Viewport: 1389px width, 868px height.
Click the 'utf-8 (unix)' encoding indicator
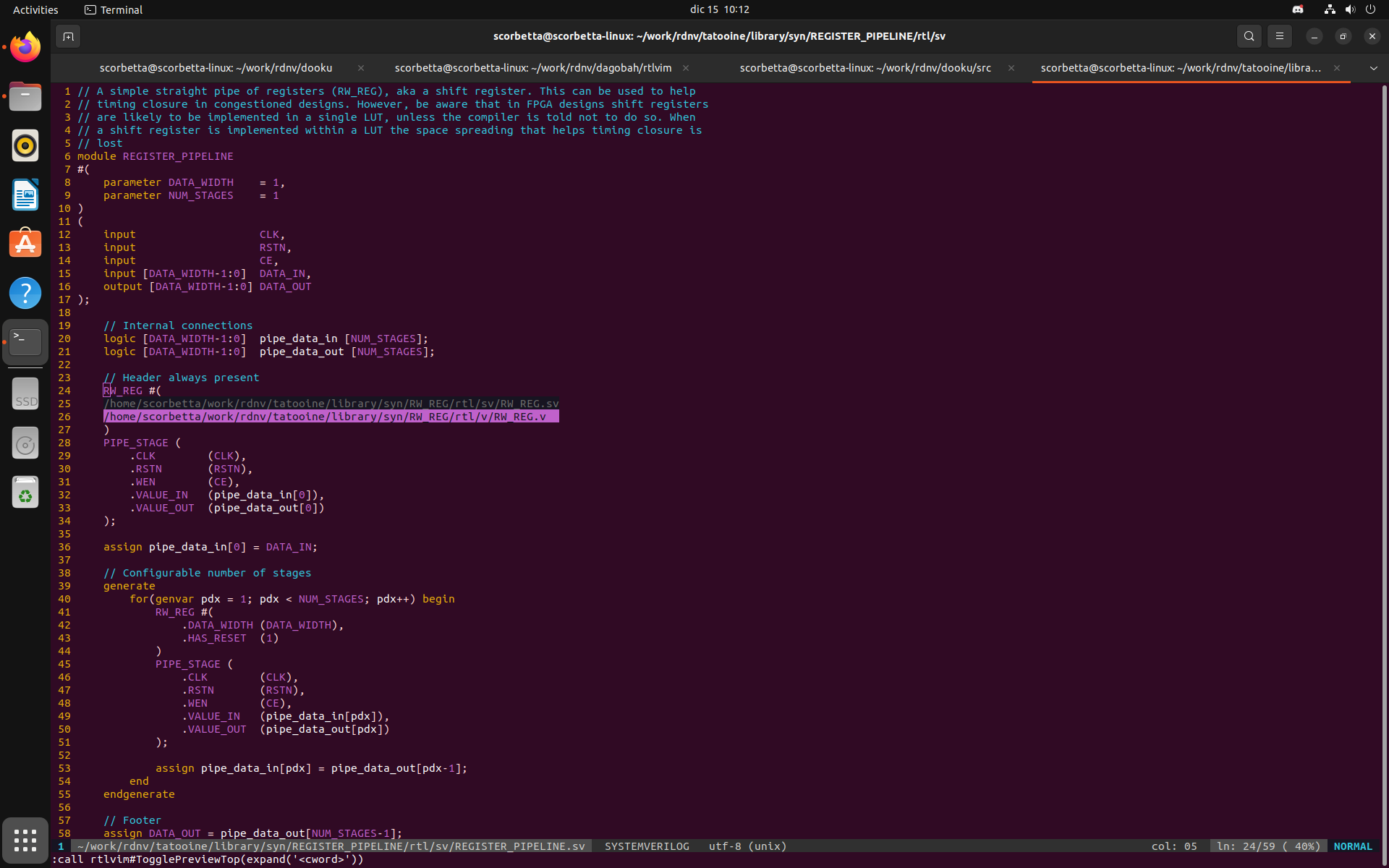(747, 846)
